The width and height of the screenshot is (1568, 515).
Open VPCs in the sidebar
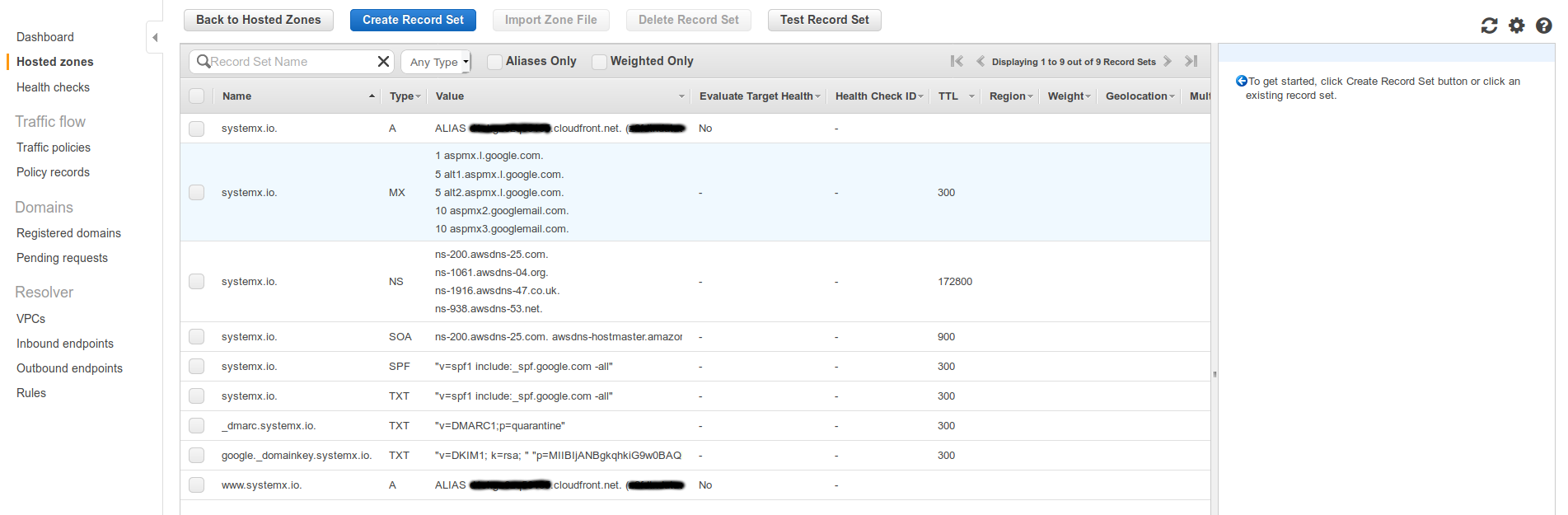click(30, 319)
